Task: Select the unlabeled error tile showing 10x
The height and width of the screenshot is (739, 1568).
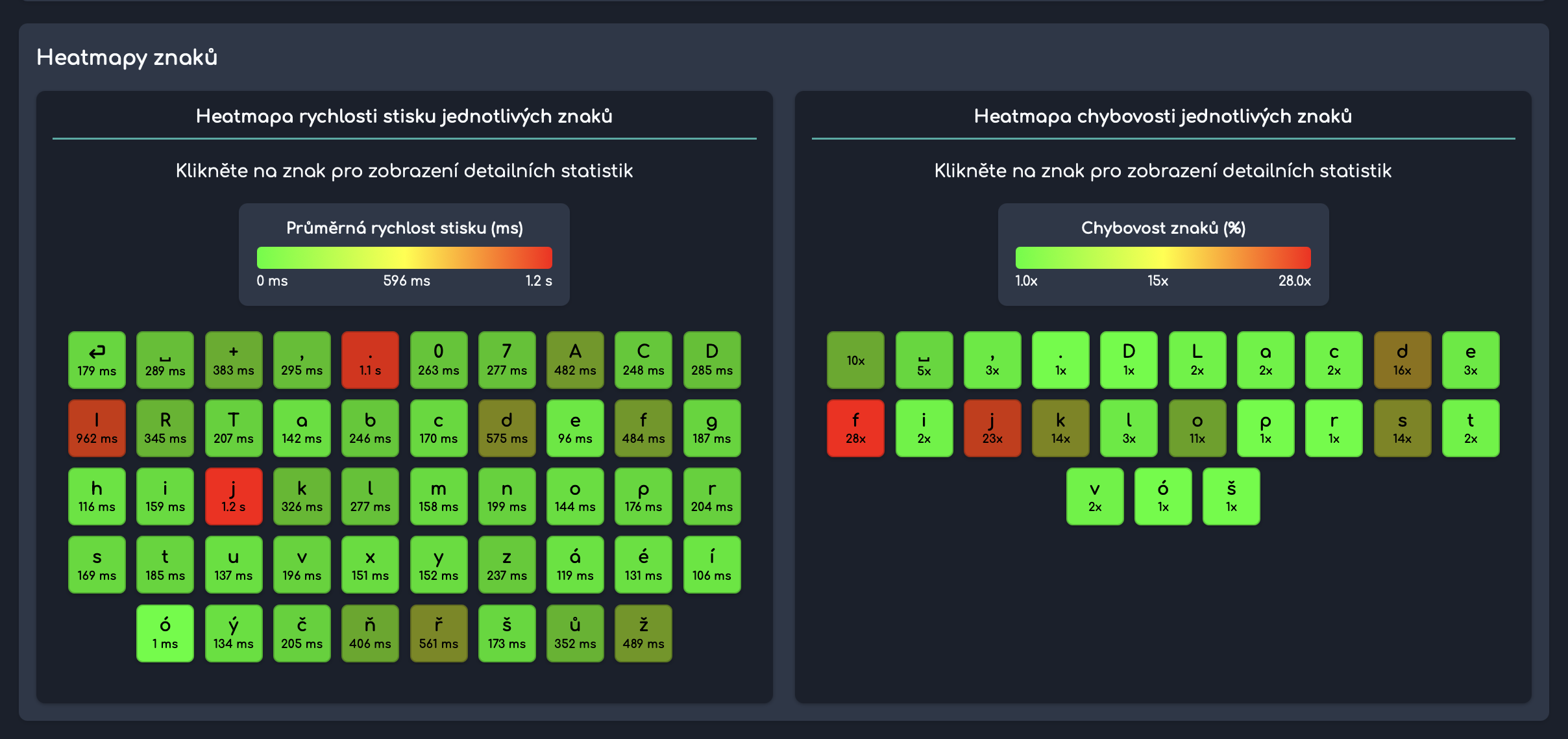Action: tap(855, 360)
